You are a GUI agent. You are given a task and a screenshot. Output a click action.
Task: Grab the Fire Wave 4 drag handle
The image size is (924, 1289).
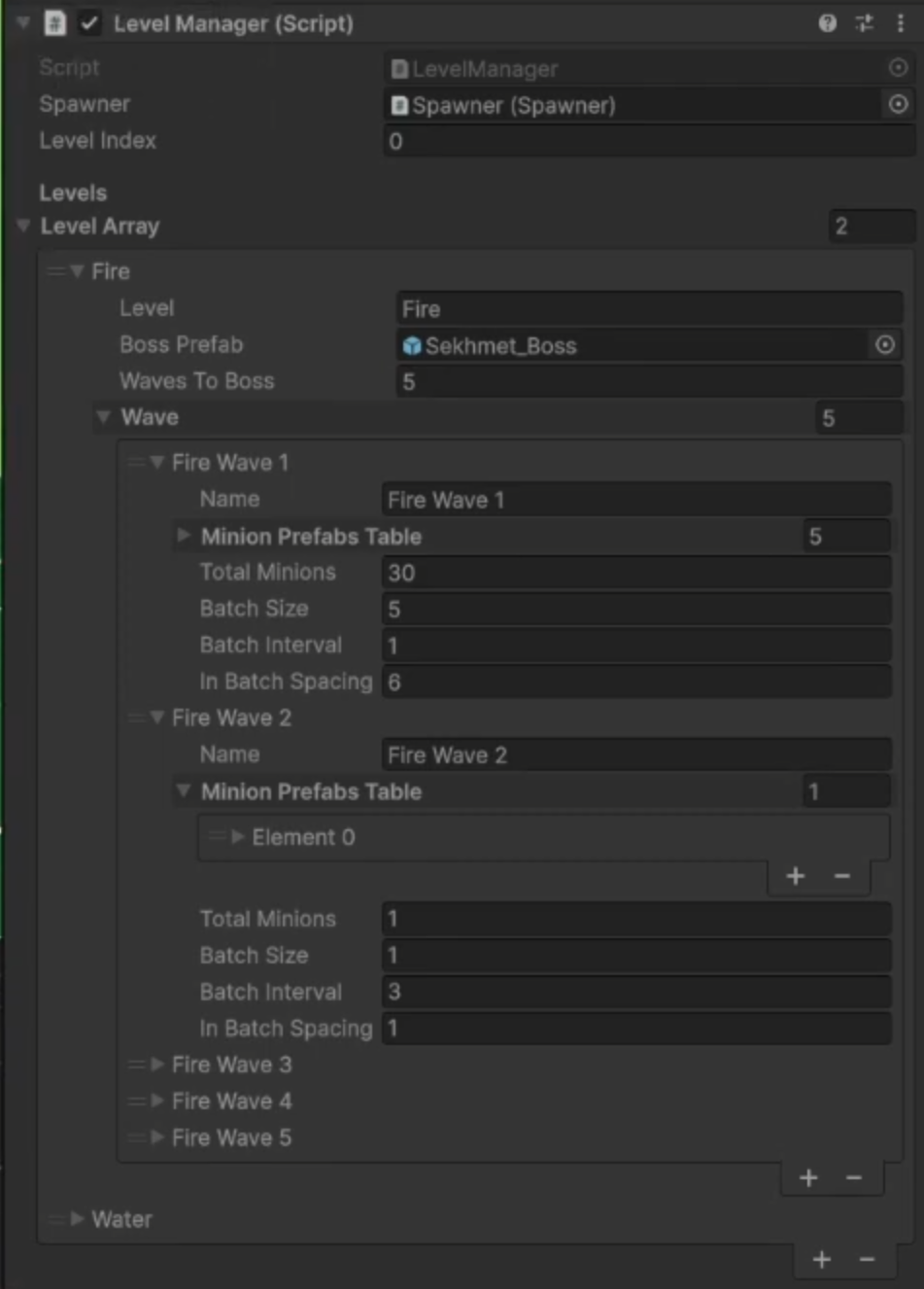point(136,1101)
